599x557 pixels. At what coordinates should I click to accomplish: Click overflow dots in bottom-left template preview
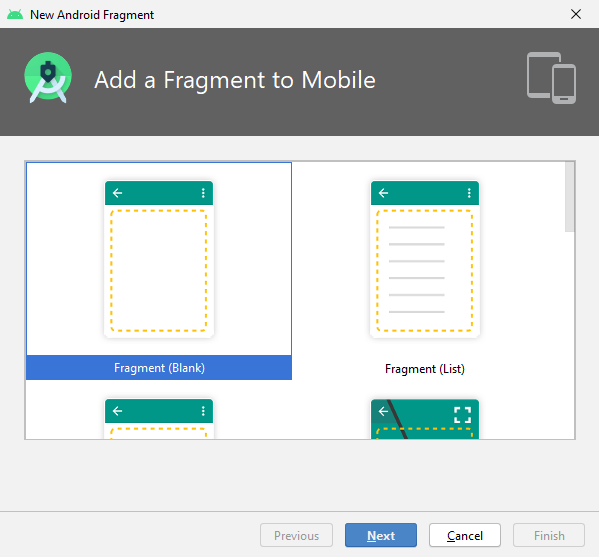click(203, 411)
